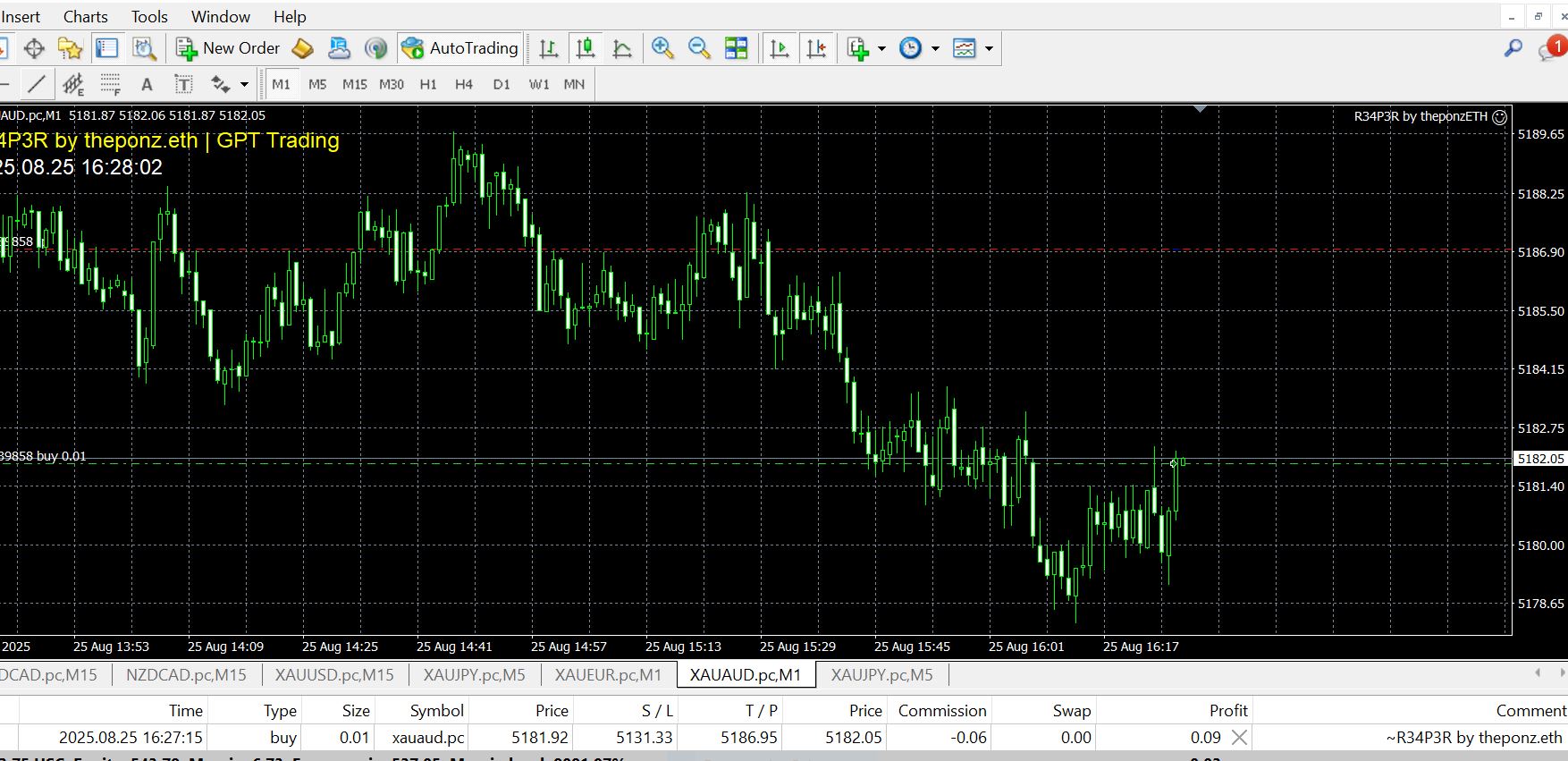The height and width of the screenshot is (761, 1568).
Task: Select the XAUAUD.pc,M1 chart tab
Action: pyautogui.click(x=746, y=675)
